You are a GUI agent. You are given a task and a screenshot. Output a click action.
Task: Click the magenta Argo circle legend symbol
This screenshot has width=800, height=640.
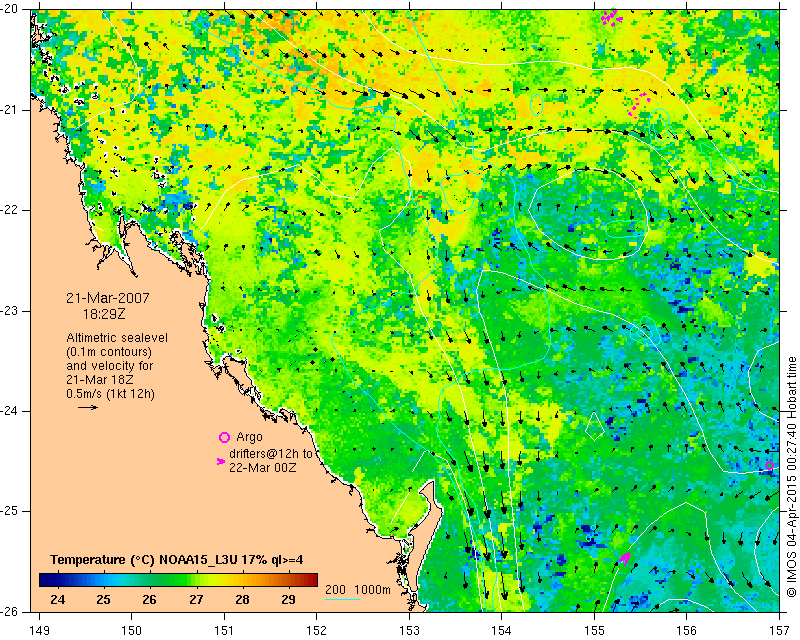pos(224,437)
